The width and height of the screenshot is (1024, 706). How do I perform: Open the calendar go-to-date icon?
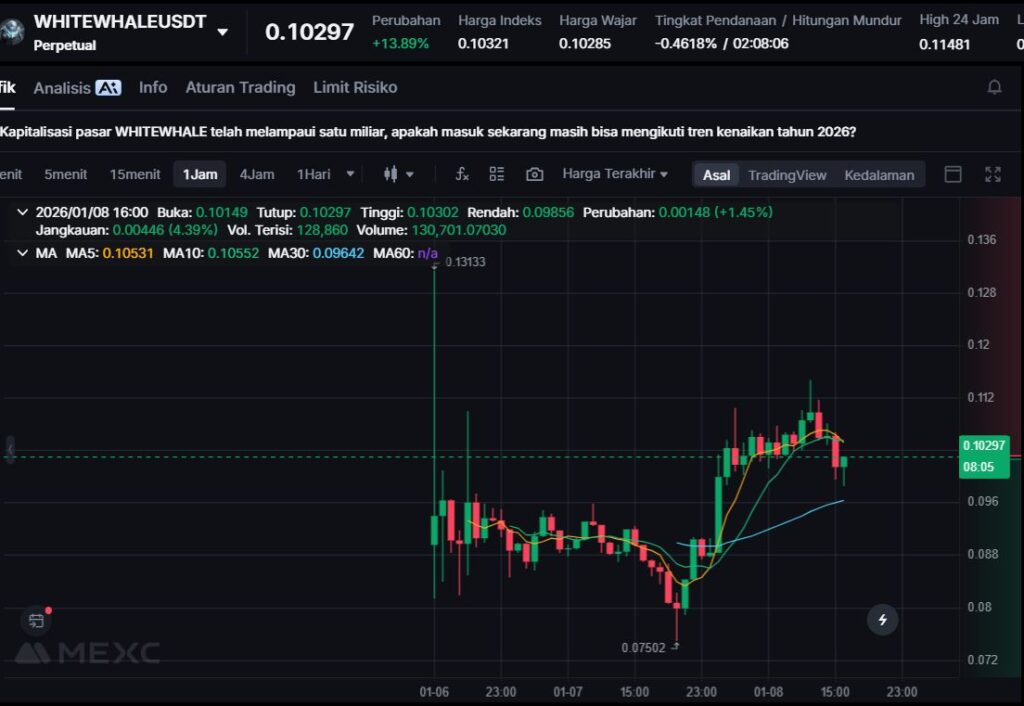coord(36,621)
